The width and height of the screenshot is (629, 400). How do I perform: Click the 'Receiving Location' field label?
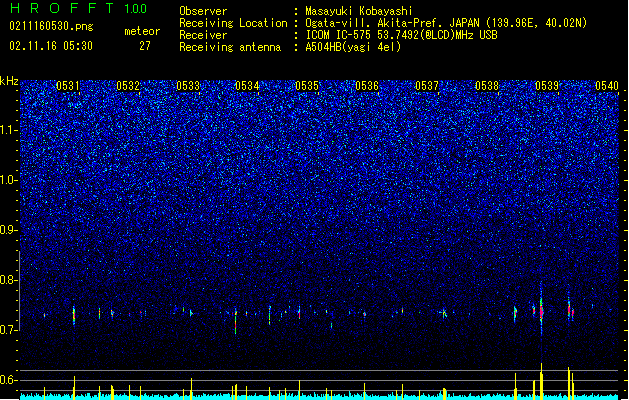[x=233, y=23]
